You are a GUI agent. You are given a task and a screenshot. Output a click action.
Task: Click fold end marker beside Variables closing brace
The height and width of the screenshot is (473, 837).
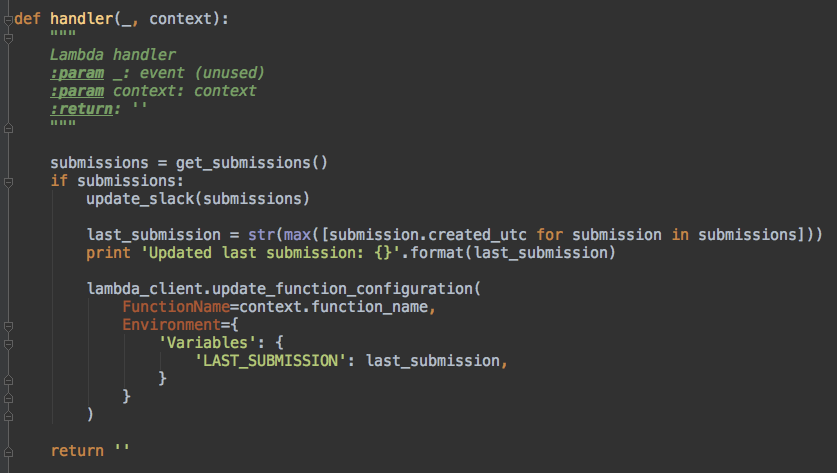pyautogui.click(x=7, y=379)
